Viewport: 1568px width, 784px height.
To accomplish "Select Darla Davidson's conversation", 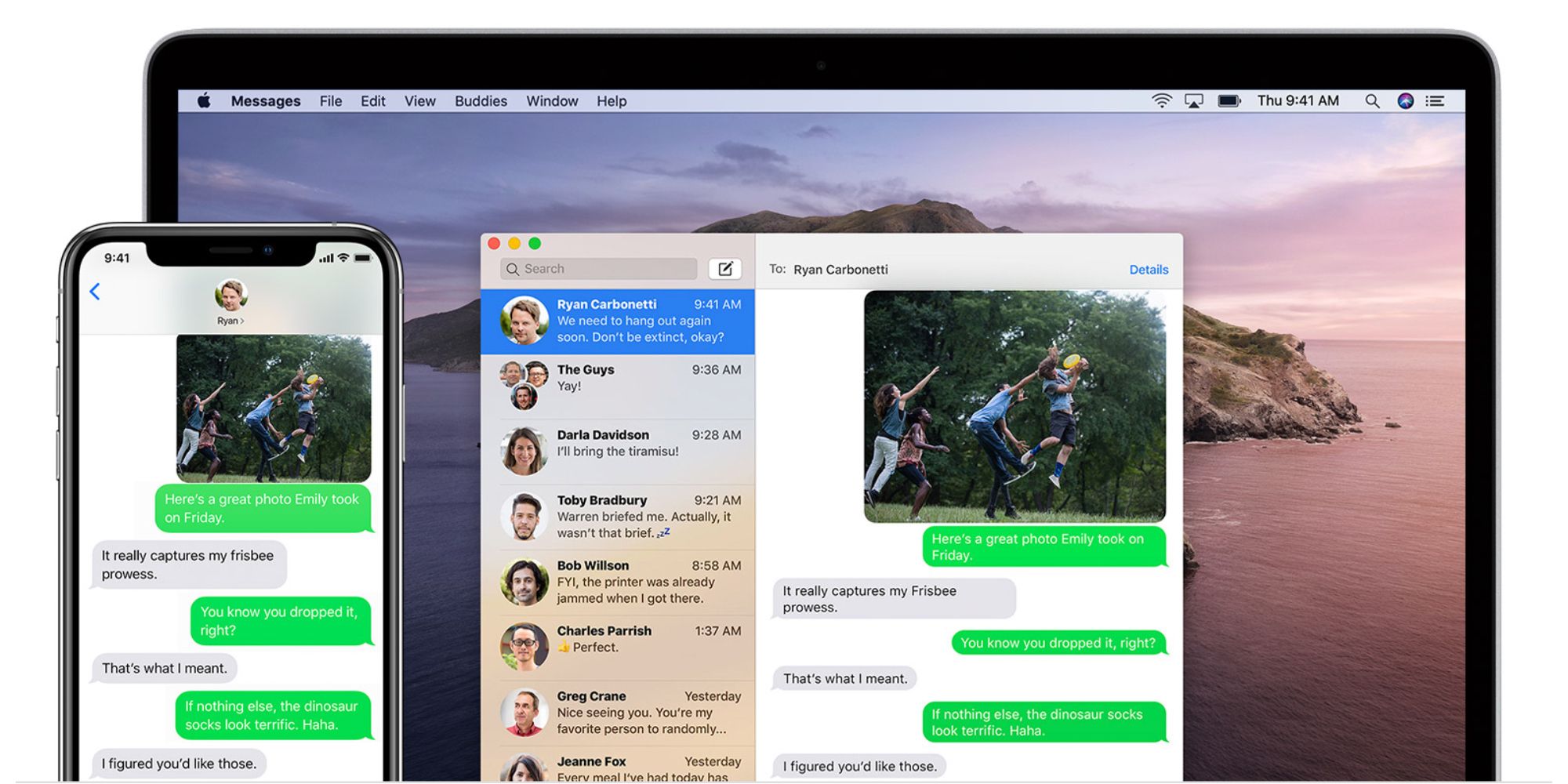I will 619,444.
